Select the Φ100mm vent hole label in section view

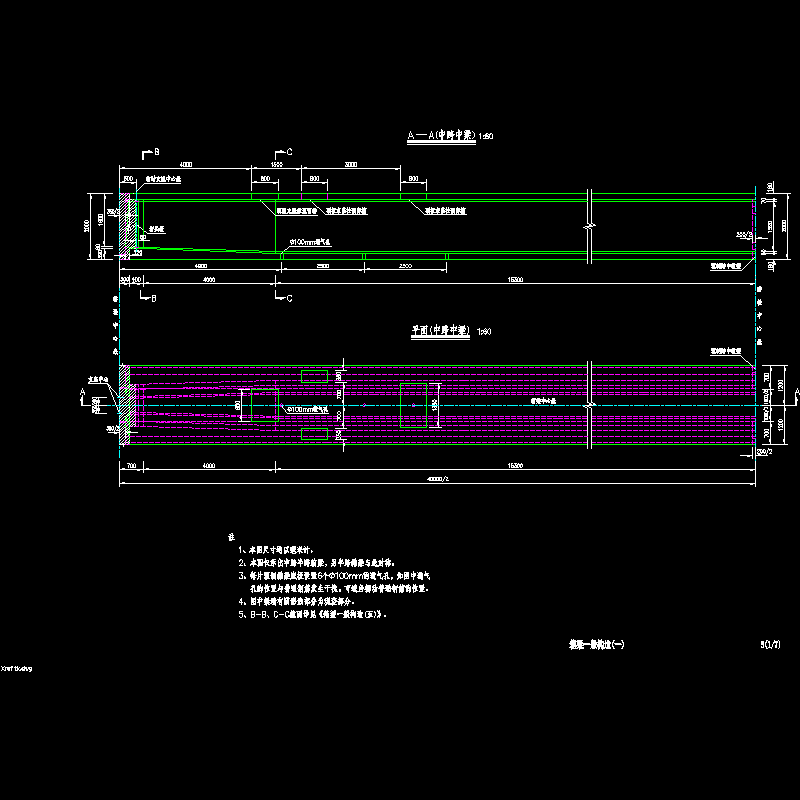click(310, 242)
